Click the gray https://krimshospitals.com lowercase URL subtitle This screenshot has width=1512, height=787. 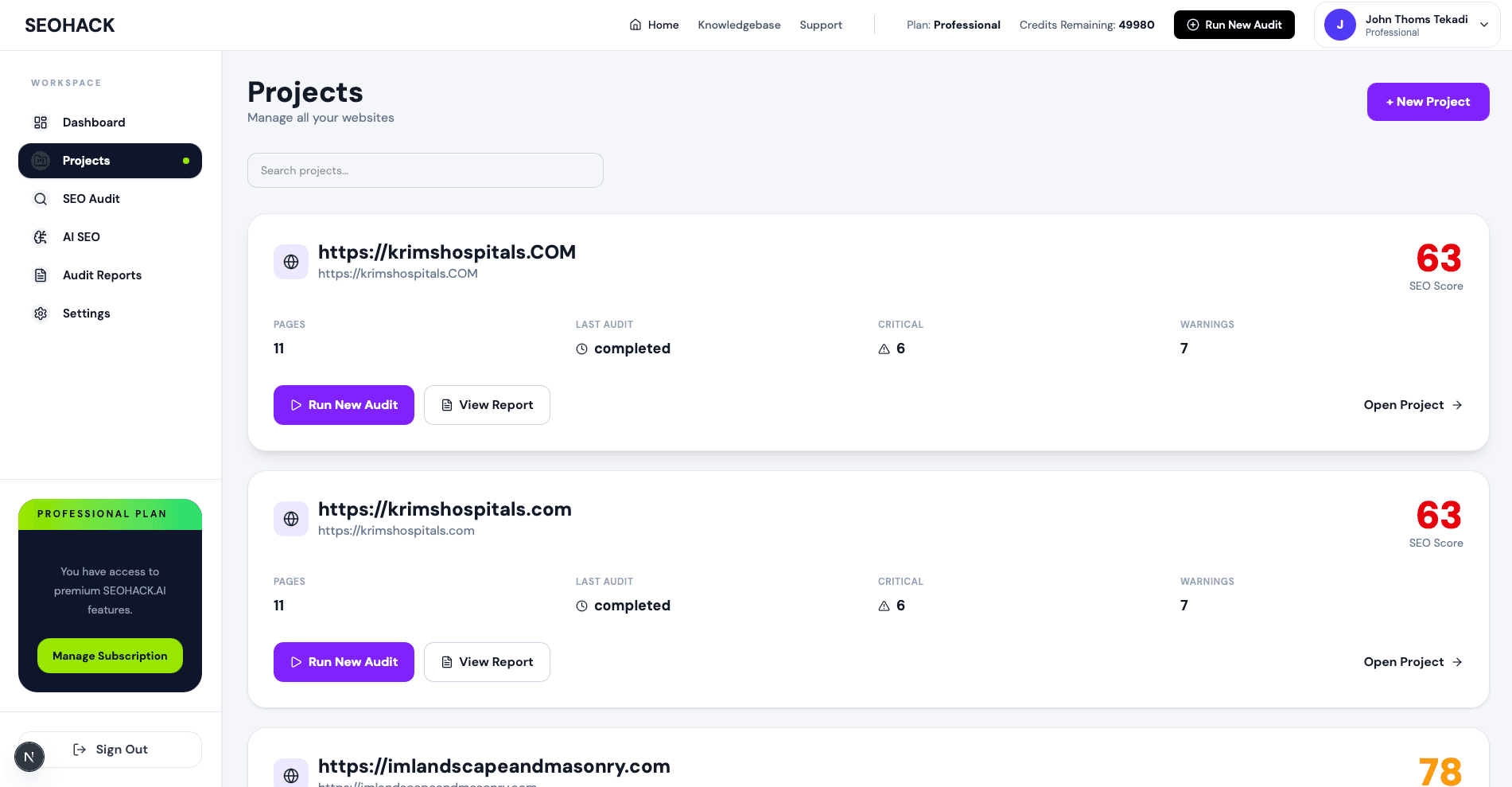click(396, 531)
